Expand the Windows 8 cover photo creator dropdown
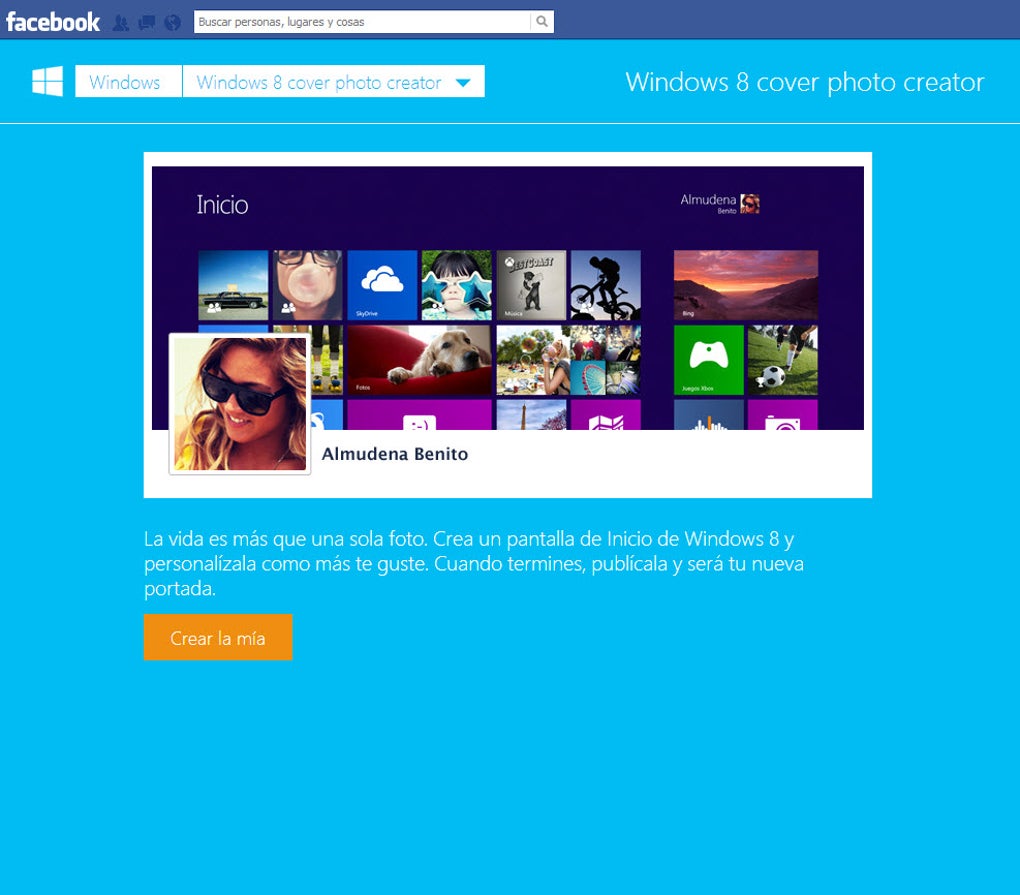1020x895 pixels. click(x=333, y=81)
